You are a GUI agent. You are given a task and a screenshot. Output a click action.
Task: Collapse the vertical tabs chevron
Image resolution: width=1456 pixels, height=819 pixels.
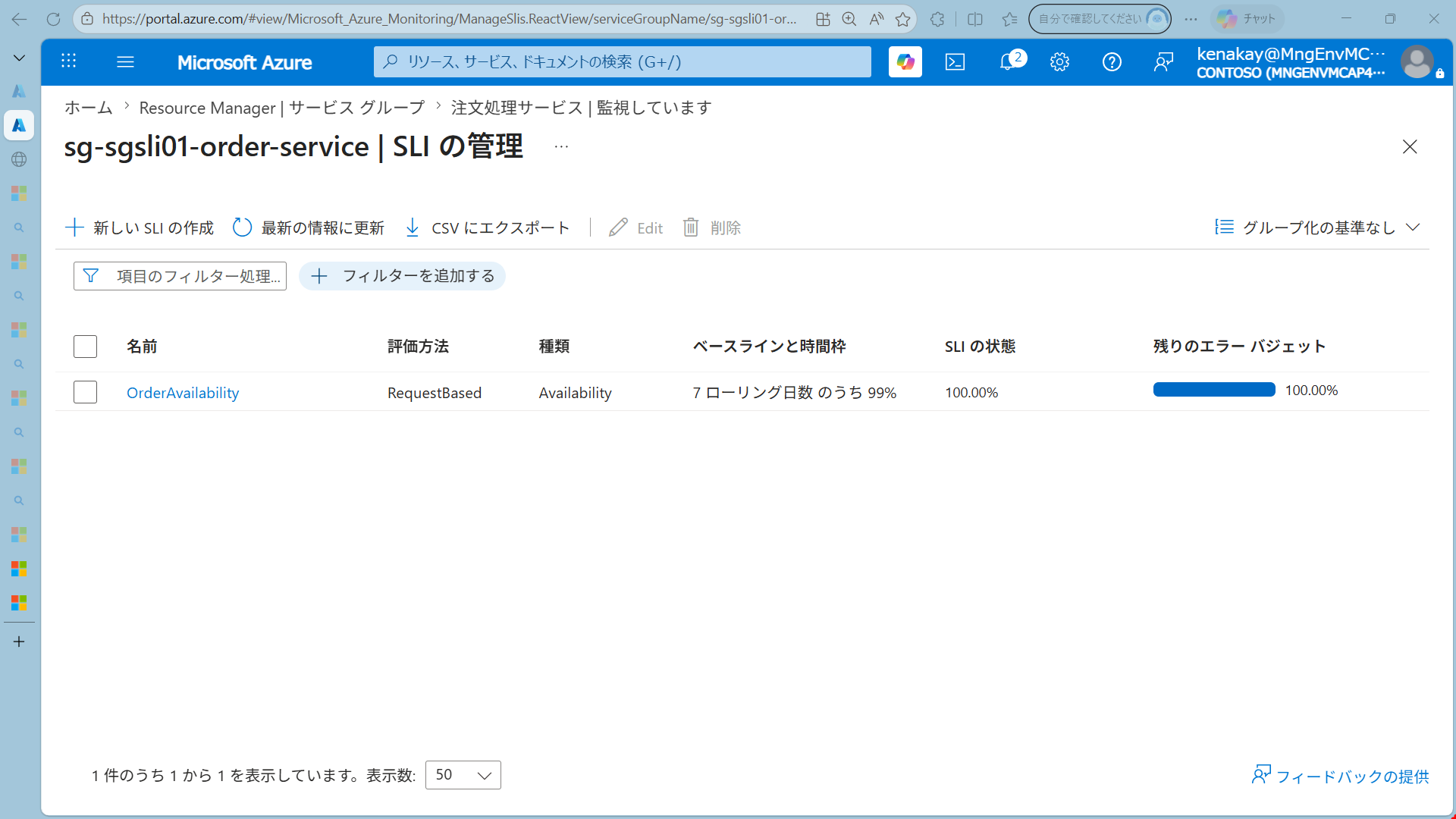click(19, 58)
